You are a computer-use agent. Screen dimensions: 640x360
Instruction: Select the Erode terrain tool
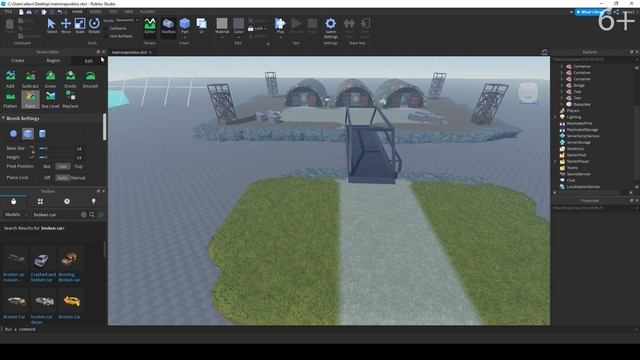[70, 79]
